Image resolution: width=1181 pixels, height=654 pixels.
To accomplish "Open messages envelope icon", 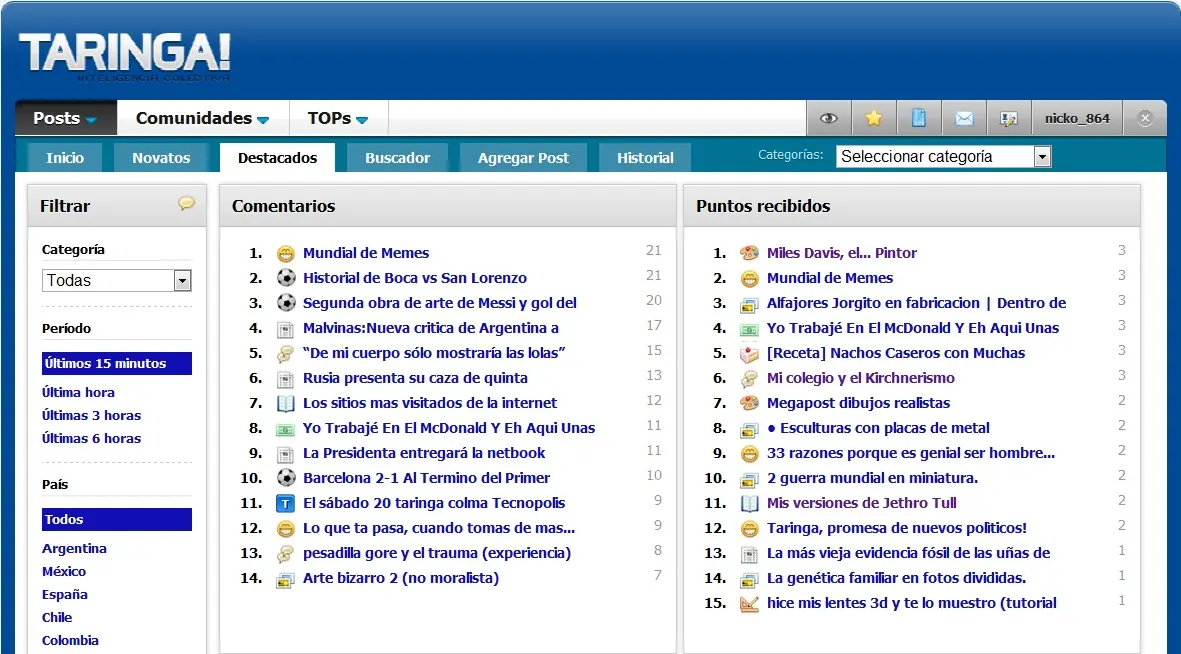I will [x=963, y=118].
